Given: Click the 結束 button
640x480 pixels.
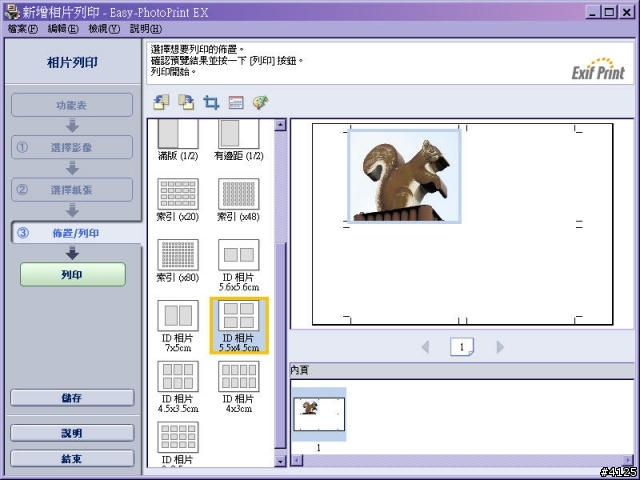Looking at the screenshot, I should point(72,458).
